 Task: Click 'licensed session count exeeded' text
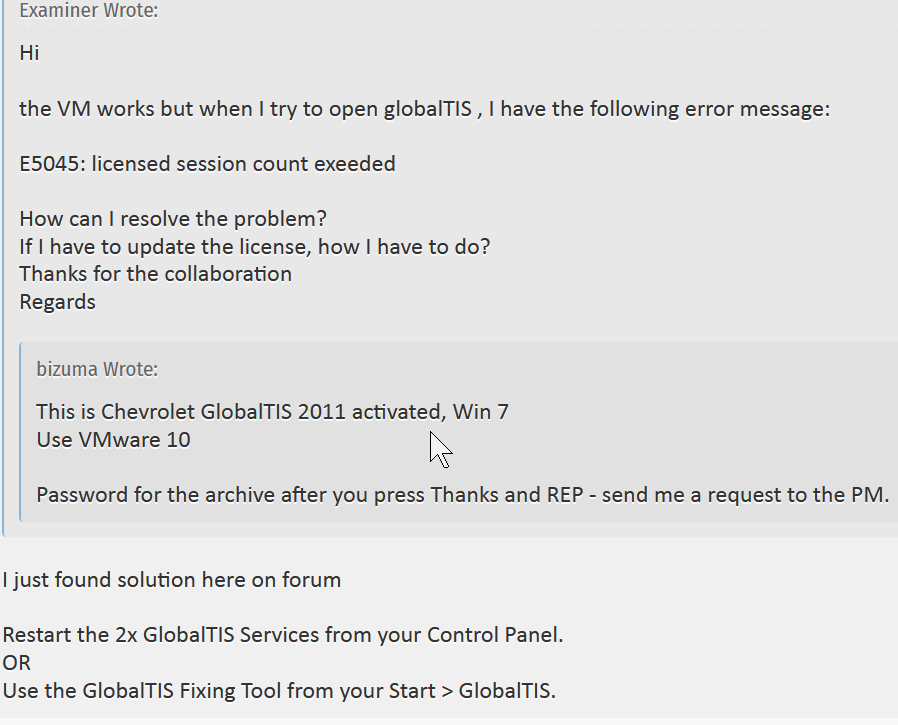243,164
